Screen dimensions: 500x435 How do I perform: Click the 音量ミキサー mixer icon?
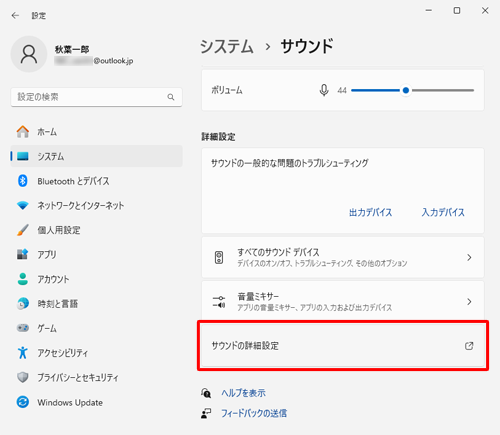point(219,302)
